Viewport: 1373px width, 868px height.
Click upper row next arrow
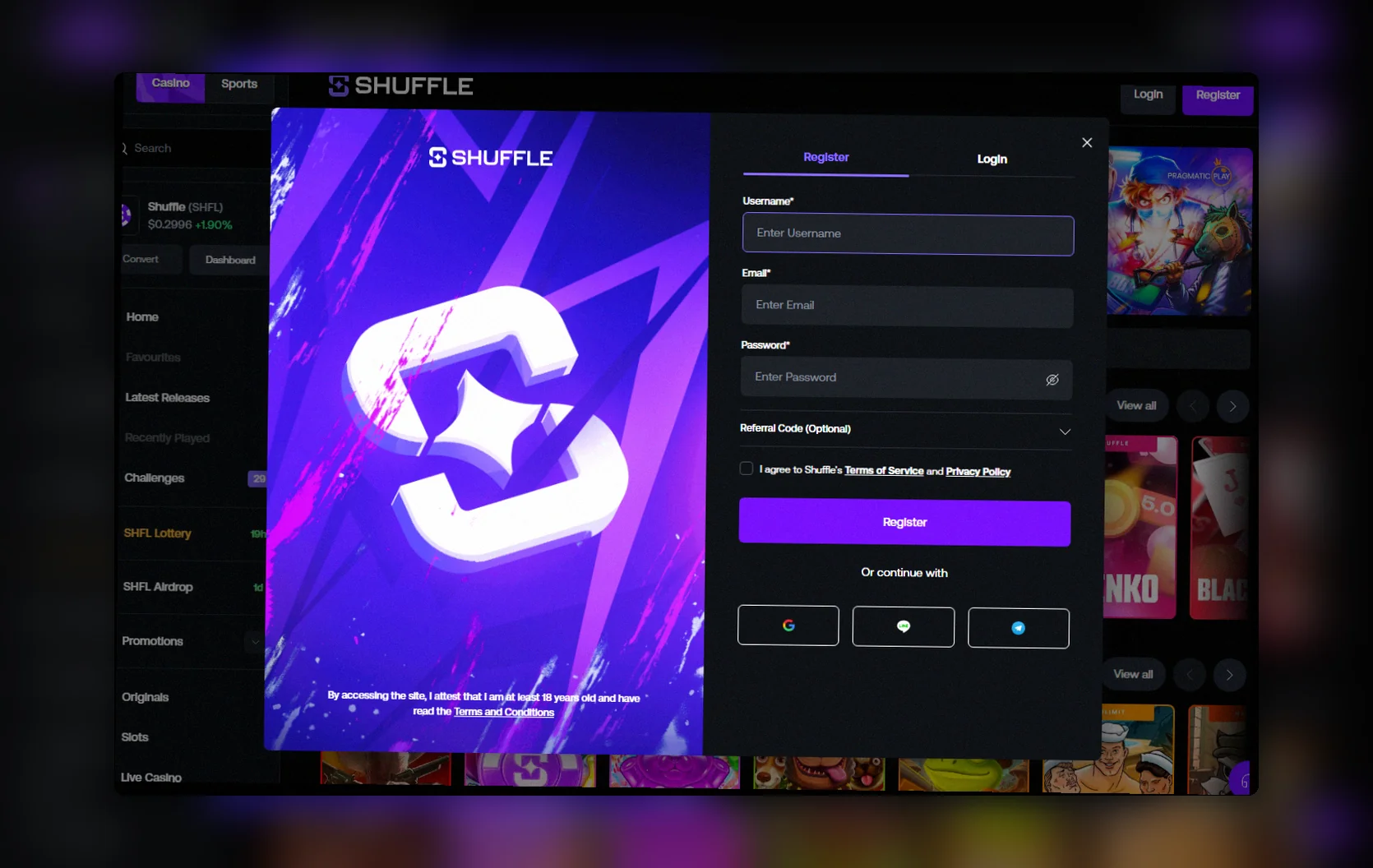click(x=1232, y=407)
